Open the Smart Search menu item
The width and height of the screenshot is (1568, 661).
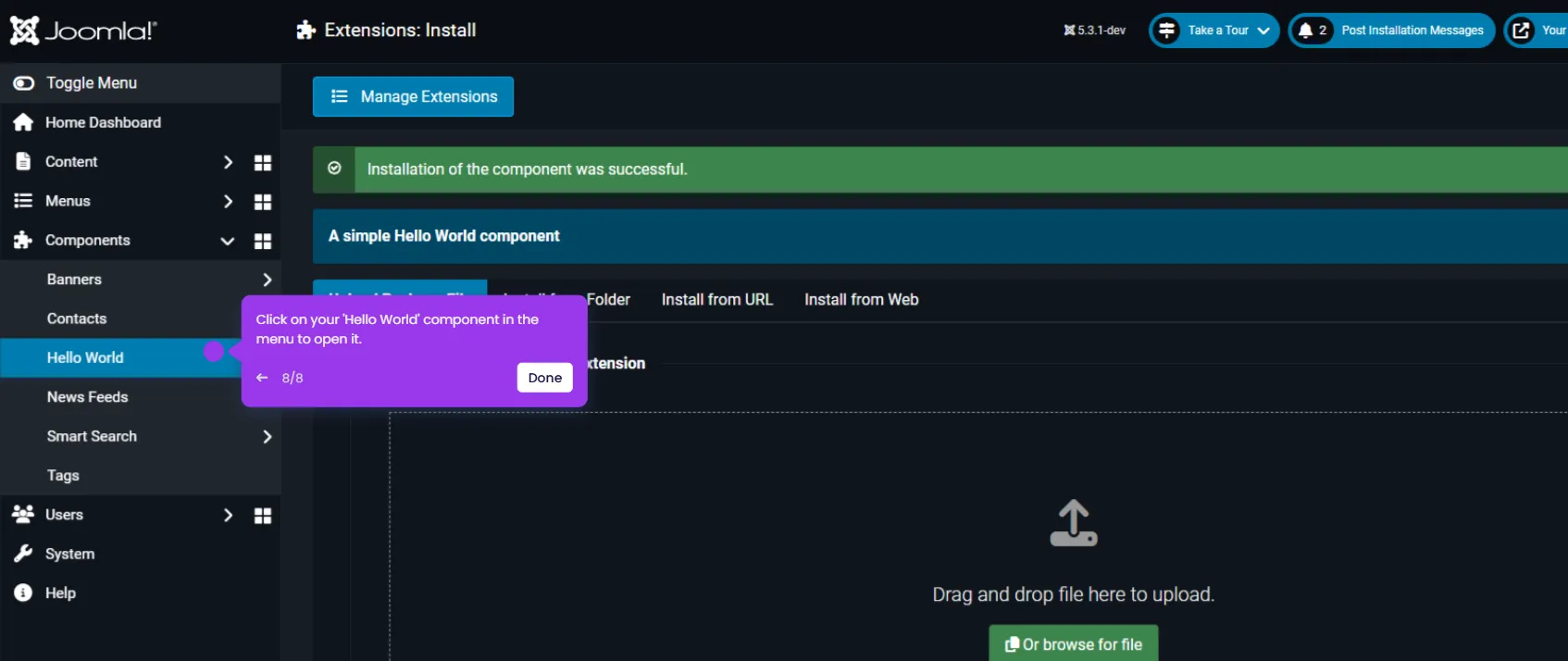(92, 436)
